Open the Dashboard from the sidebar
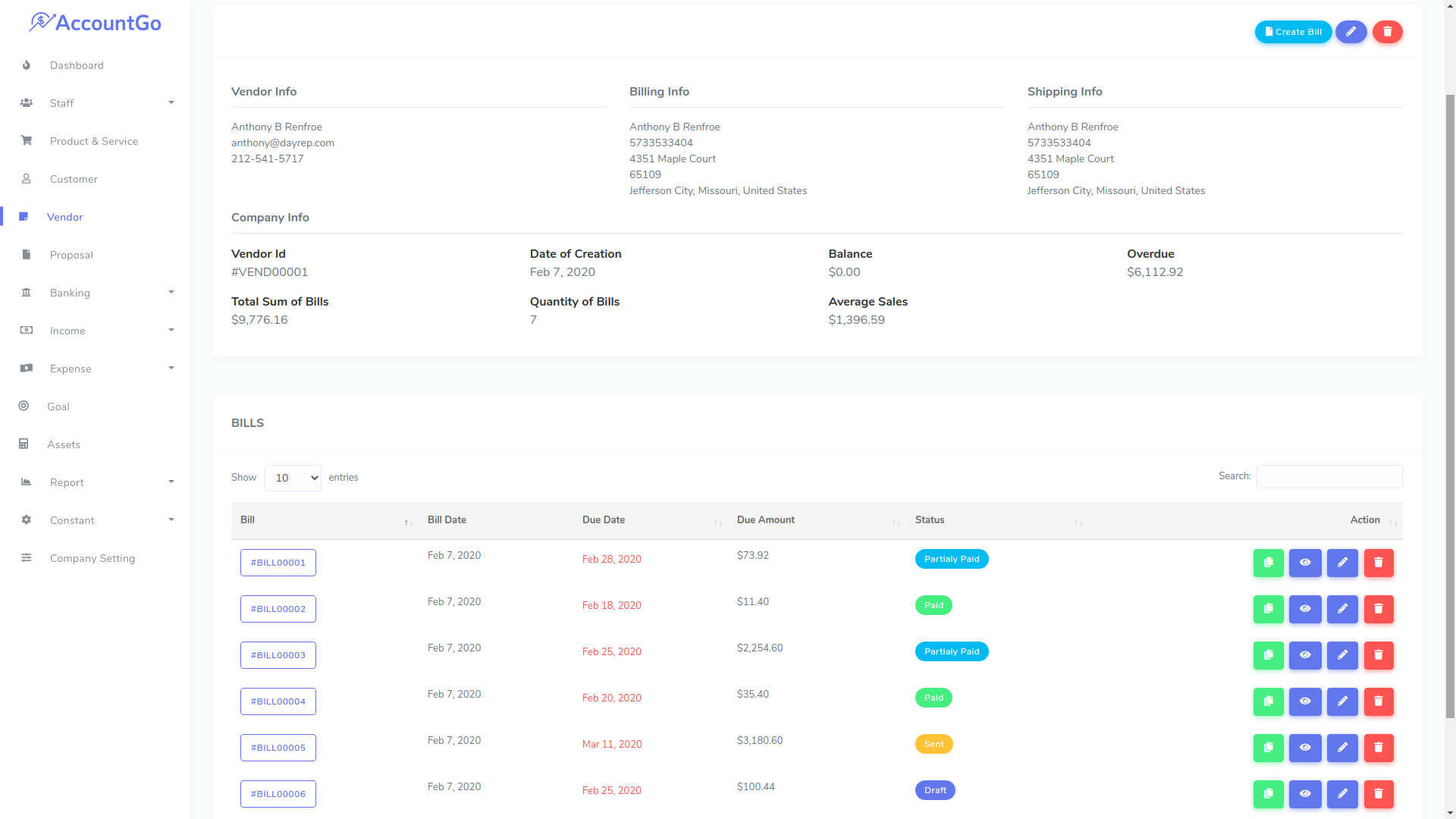The image size is (1456, 819). (x=77, y=65)
